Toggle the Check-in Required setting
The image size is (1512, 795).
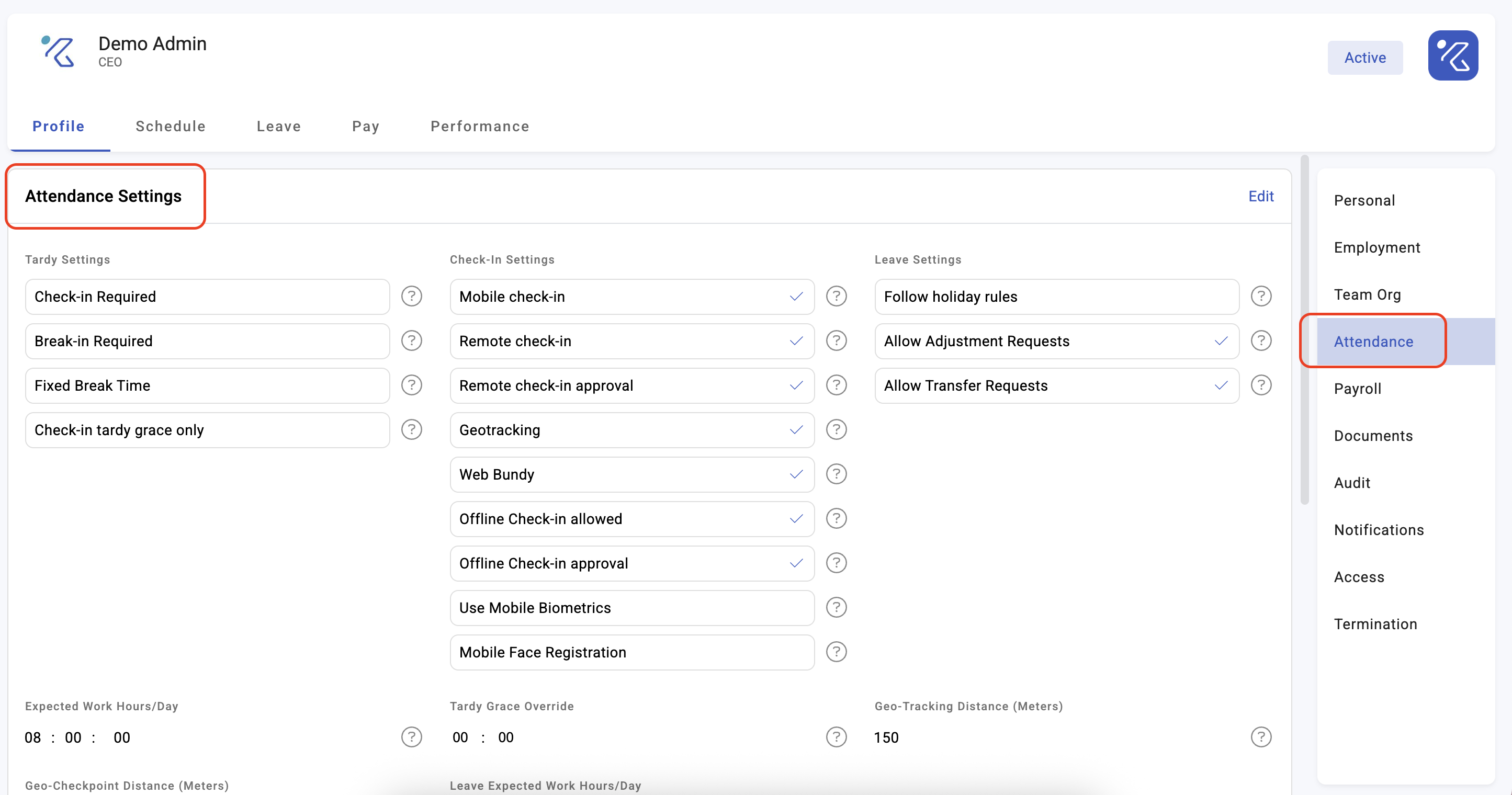click(x=208, y=297)
